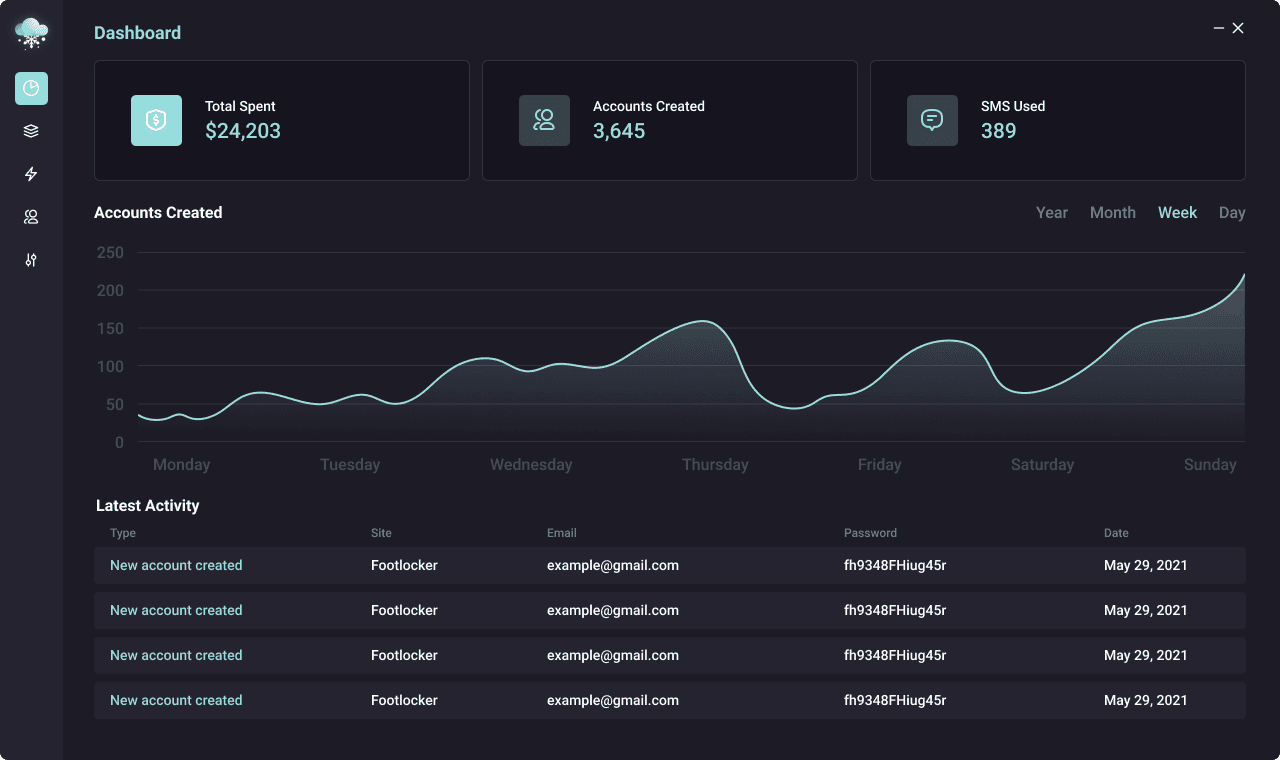Click the 150 y-axis value
The image size is (1280, 760).
click(110, 329)
